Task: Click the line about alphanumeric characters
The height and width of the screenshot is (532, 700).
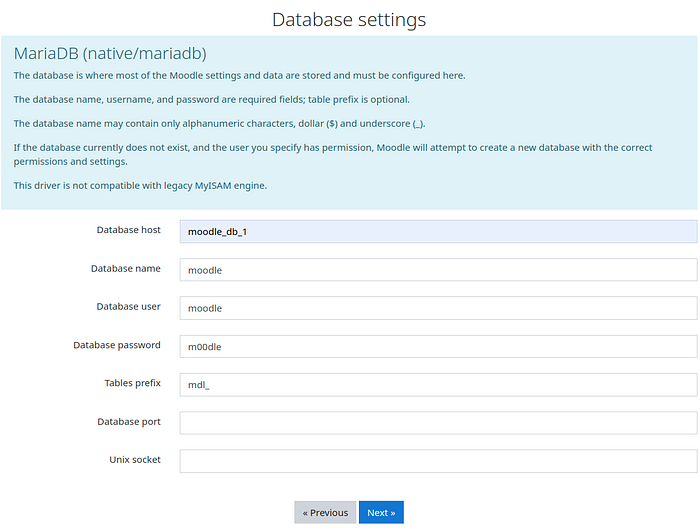Action: [219, 124]
